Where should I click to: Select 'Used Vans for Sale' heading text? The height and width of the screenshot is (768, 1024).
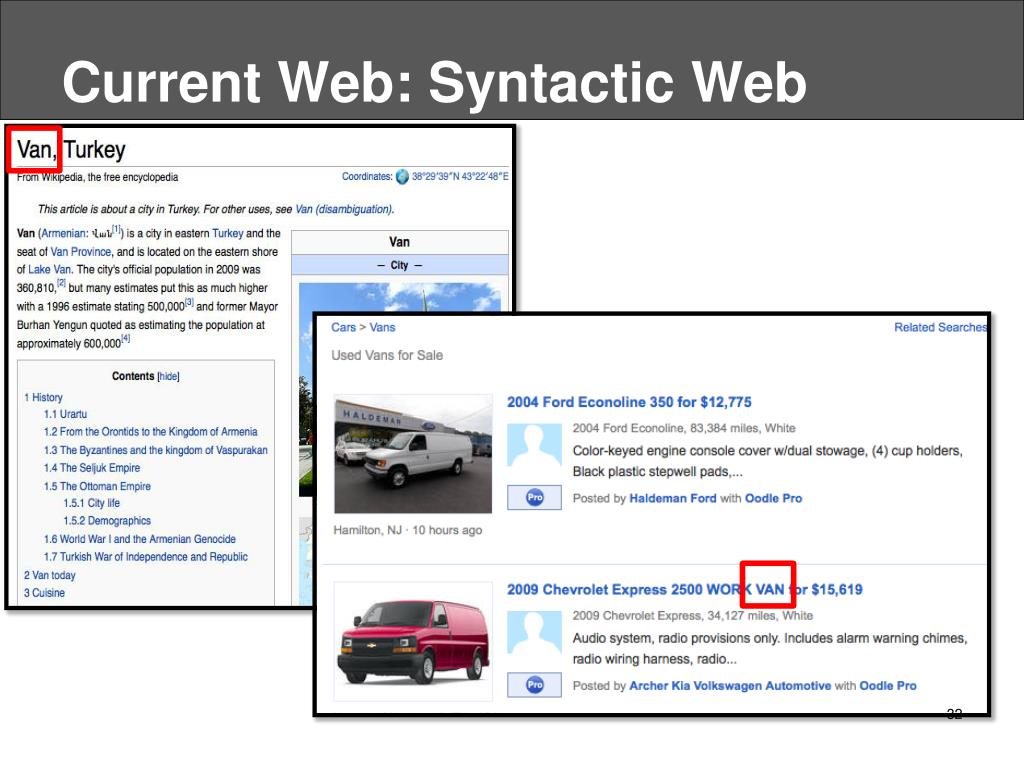(x=387, y=355)
